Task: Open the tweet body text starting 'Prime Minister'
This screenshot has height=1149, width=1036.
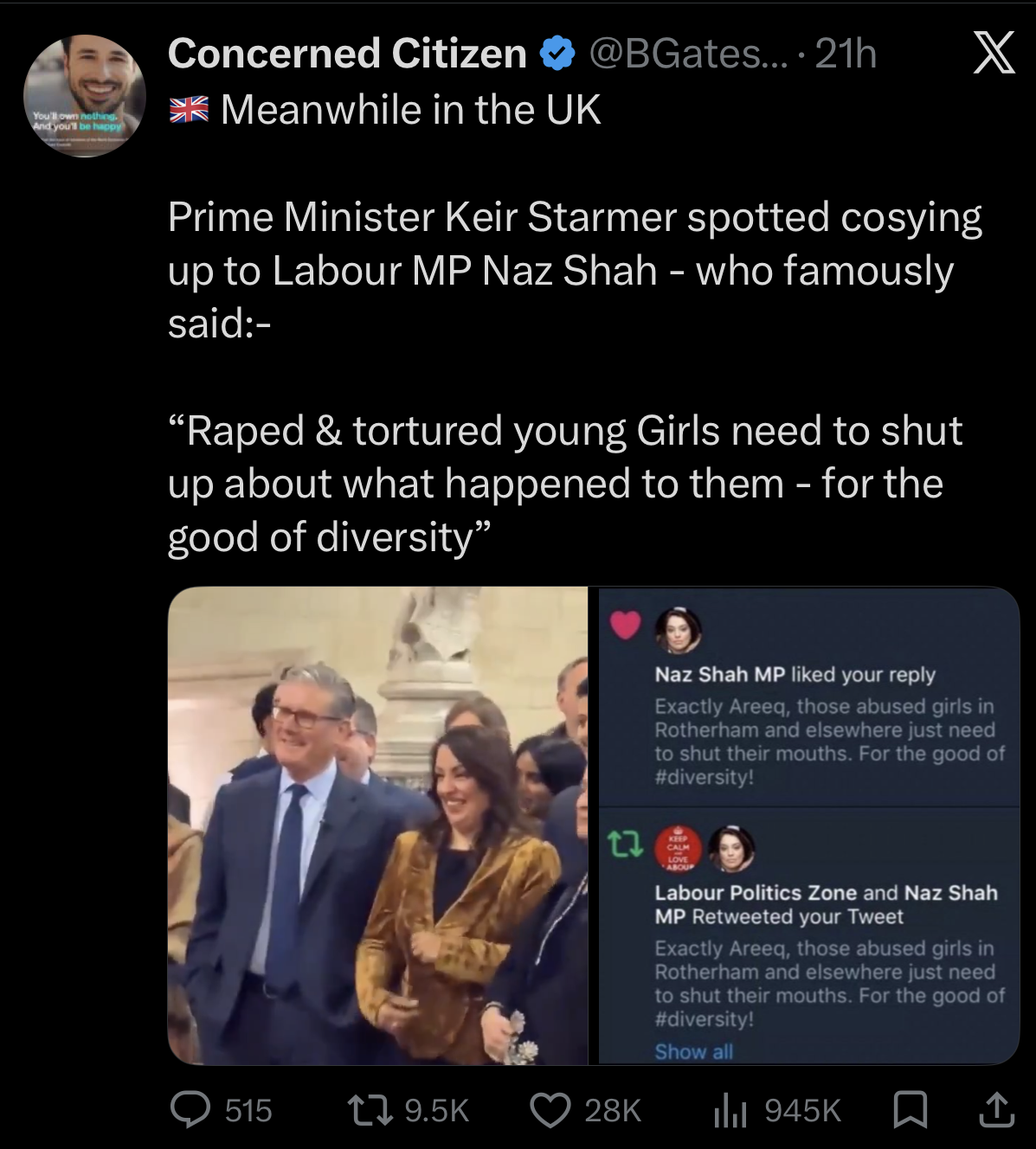Action: tap(575, 269)
